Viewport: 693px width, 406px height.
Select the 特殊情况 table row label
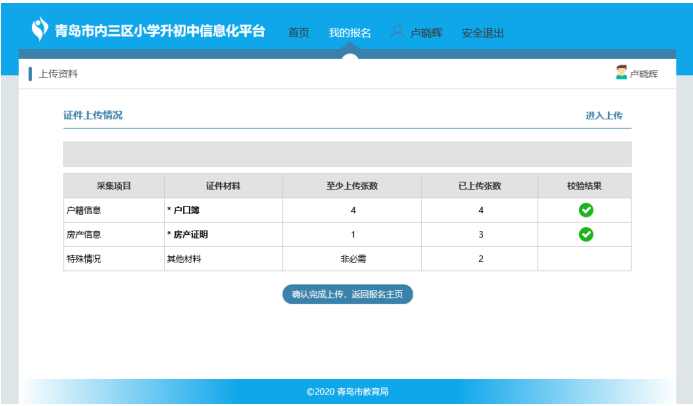tap(83, 258)
